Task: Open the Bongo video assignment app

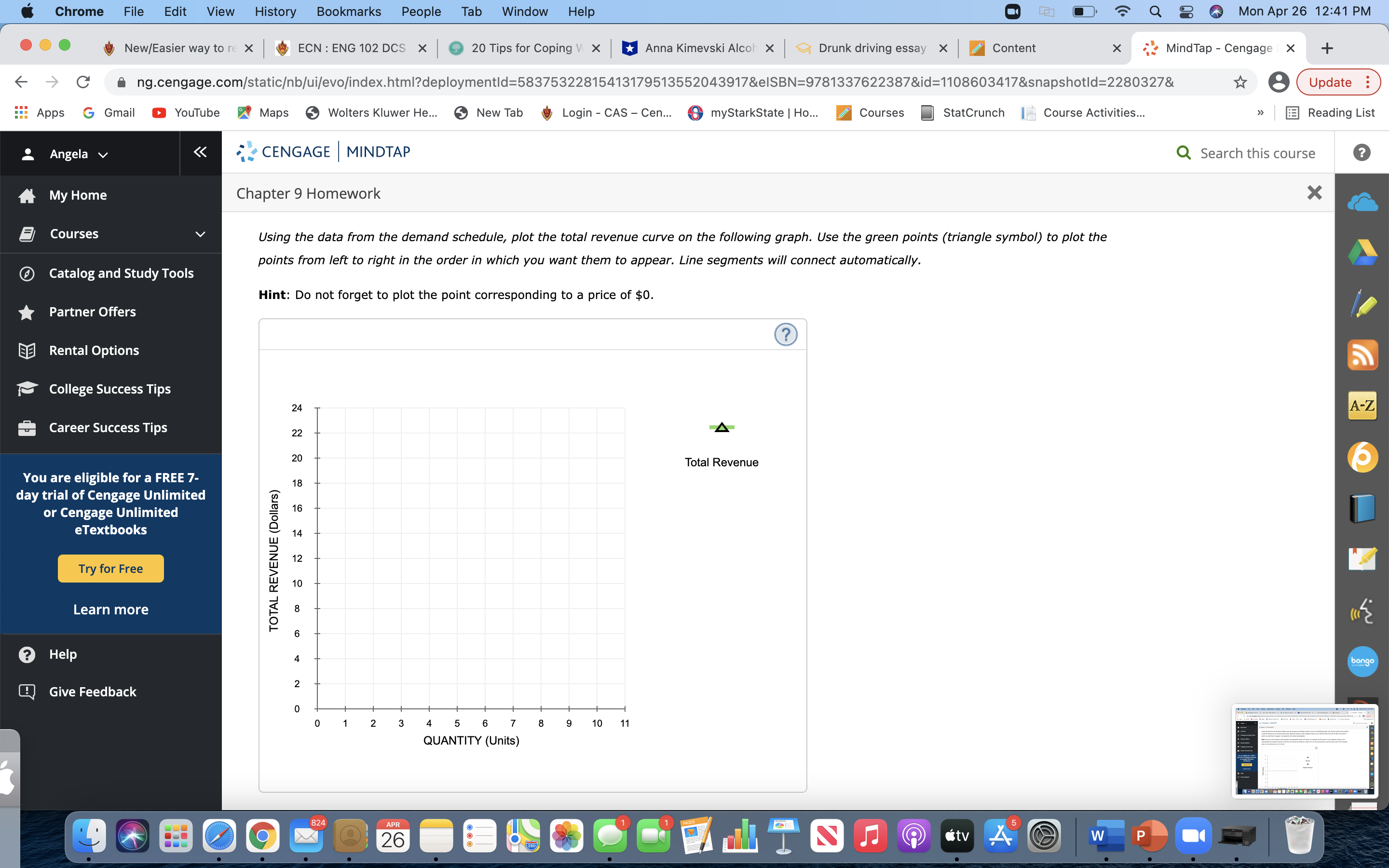Action: pyautogui.click(x=1362, y=661)
